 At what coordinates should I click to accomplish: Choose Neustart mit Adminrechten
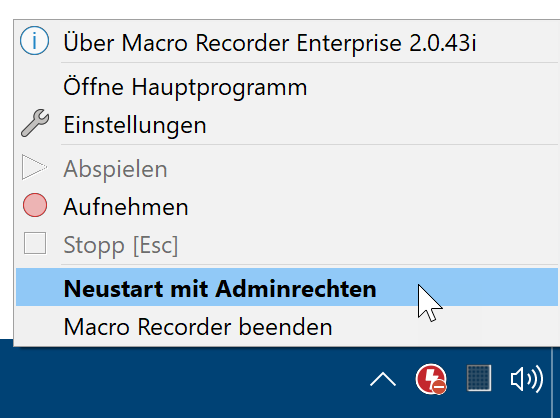(x=286, y=287)
